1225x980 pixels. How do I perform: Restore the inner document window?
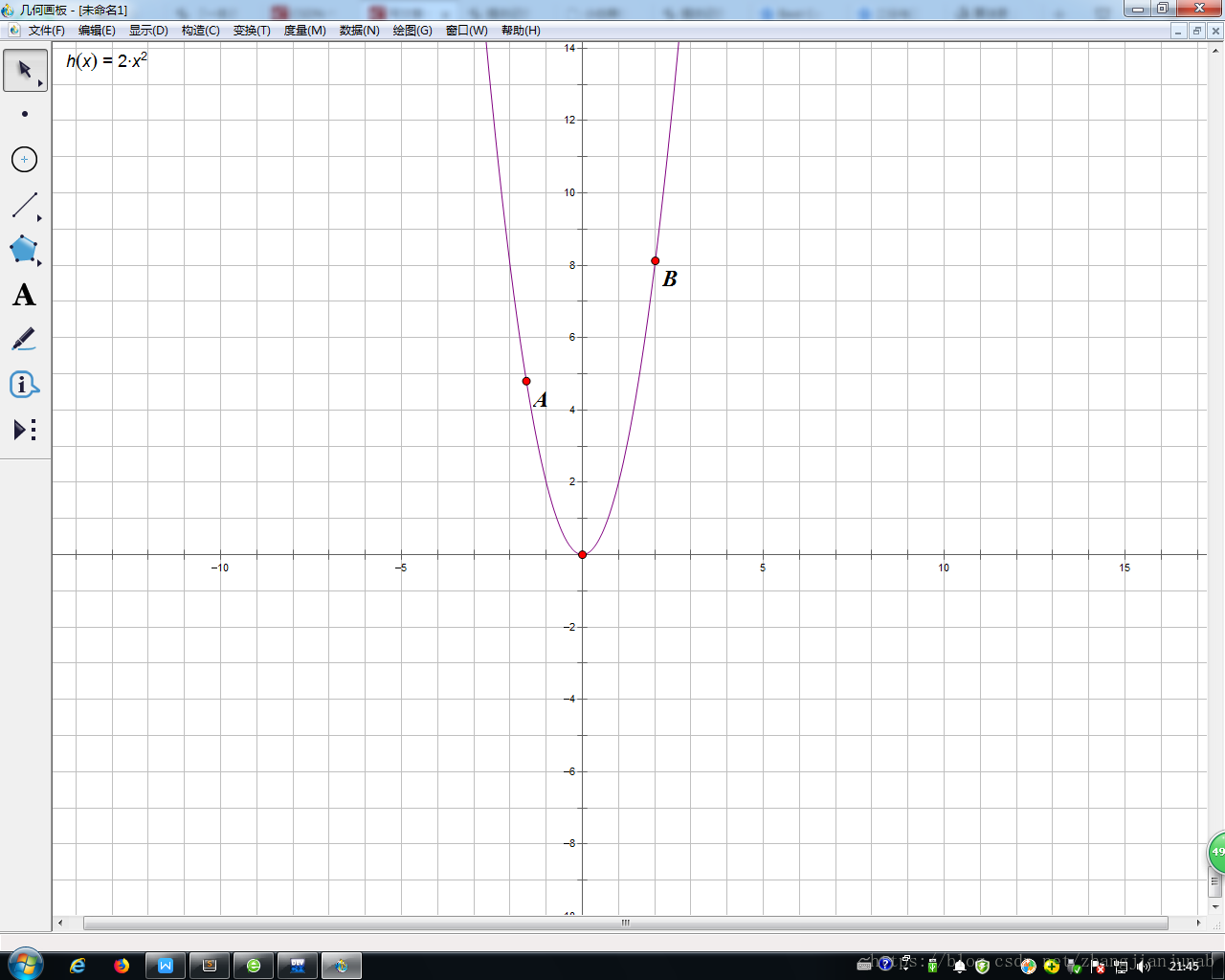point(1197,31)
